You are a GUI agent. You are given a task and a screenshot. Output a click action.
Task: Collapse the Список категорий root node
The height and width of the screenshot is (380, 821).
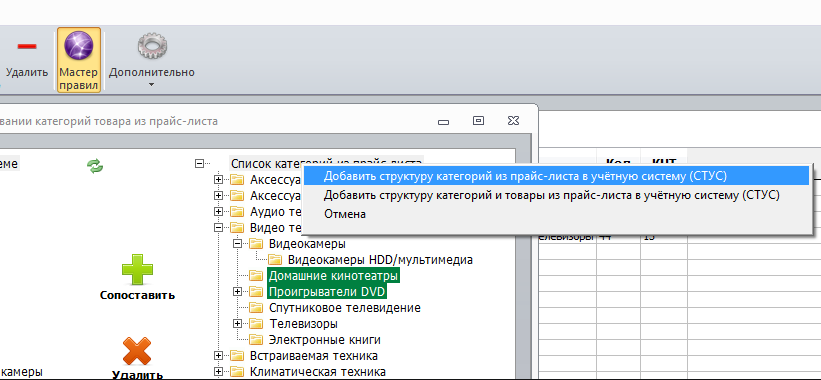199,164
